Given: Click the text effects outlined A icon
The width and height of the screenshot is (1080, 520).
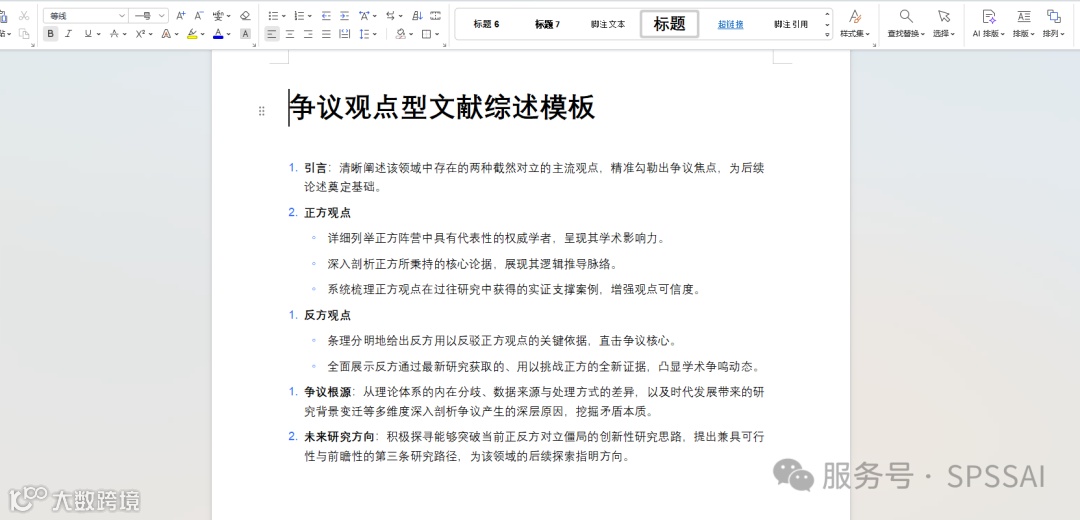Looking at the screenshot, I should [166, 34].
